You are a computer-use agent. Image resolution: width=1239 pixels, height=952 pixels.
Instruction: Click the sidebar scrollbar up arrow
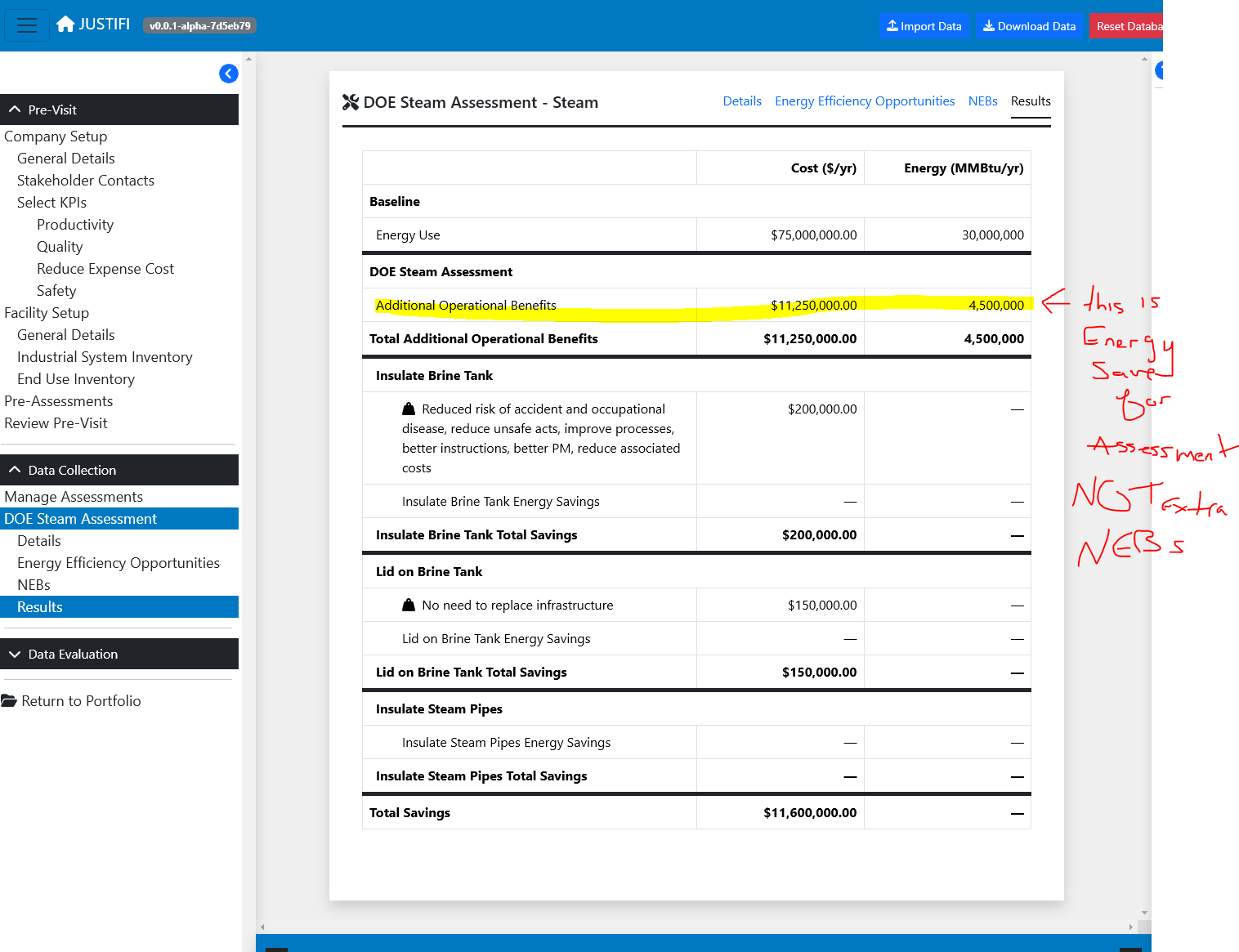[248, 59]
